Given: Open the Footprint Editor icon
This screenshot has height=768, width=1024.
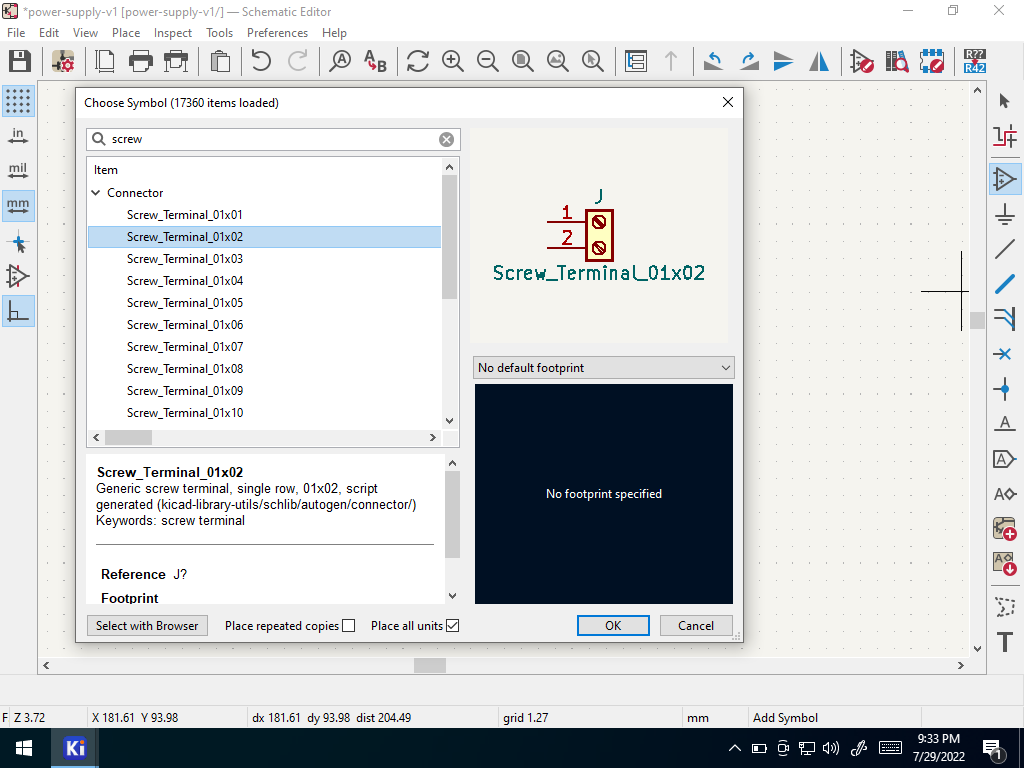Looking at the screenshot, I should [x=932, y=61].
